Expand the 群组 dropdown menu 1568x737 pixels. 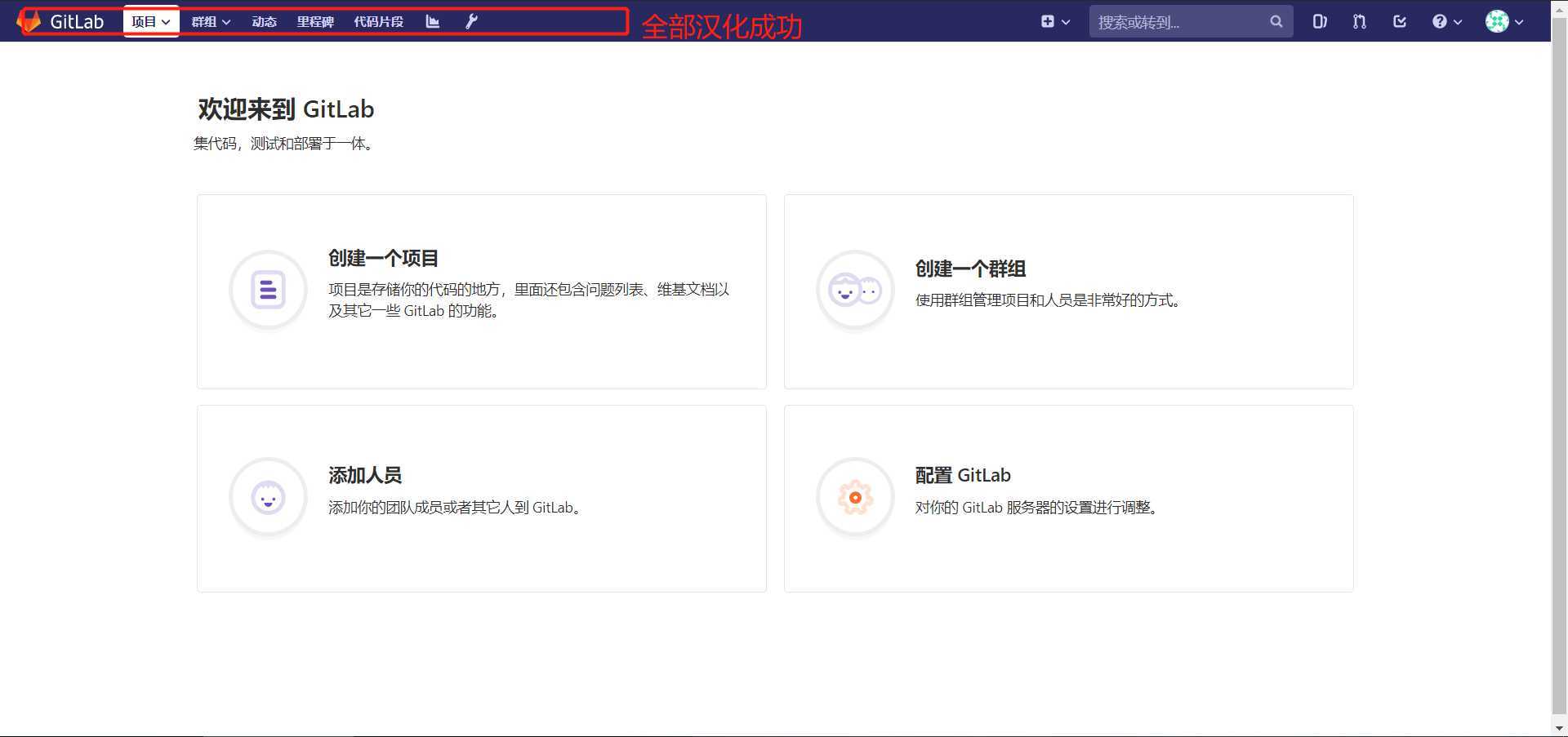tap(211, 22)
